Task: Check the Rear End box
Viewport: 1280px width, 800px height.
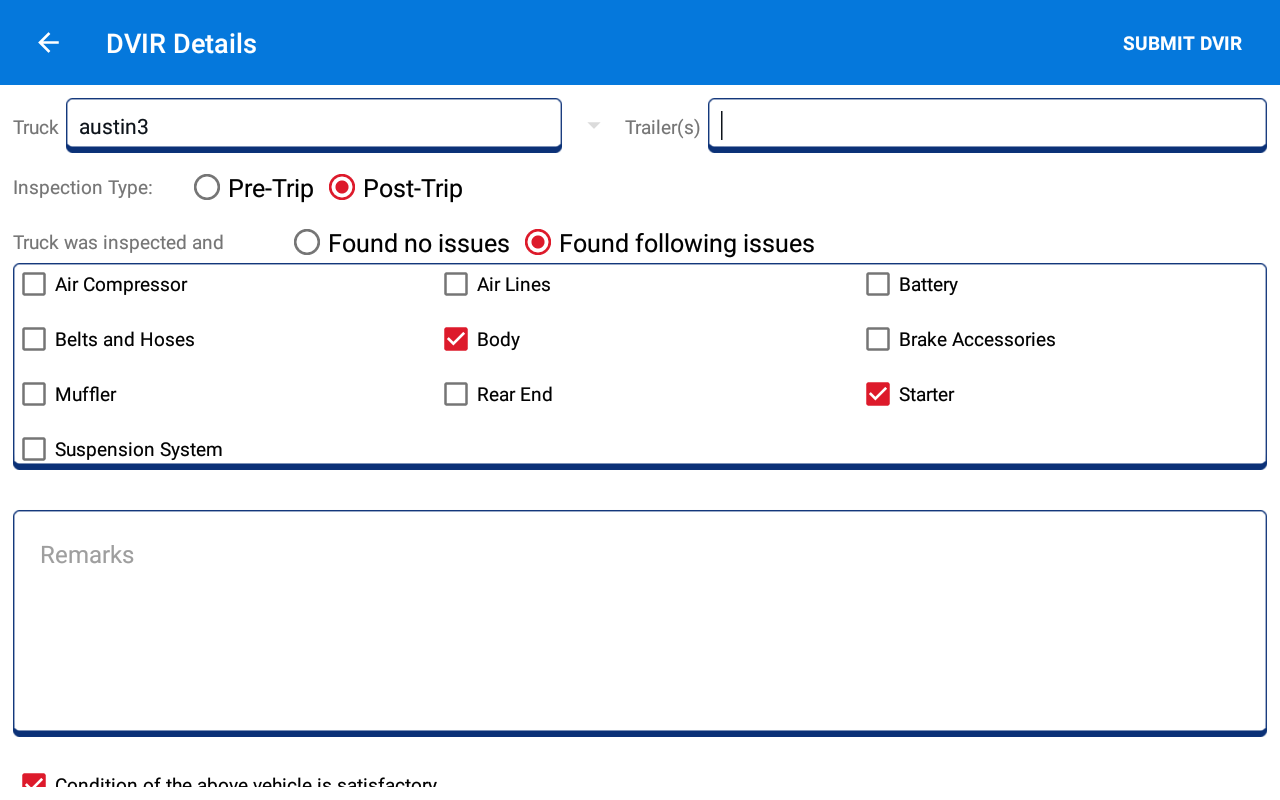Action: 456,395
